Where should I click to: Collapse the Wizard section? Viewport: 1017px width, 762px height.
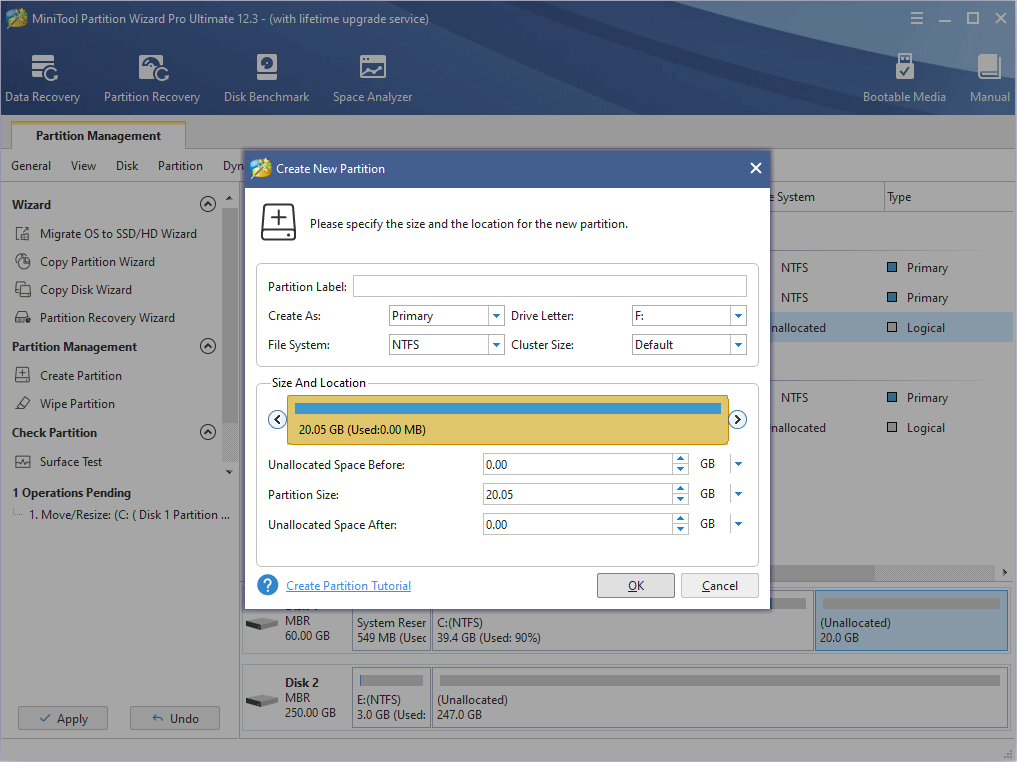[208, 204]
